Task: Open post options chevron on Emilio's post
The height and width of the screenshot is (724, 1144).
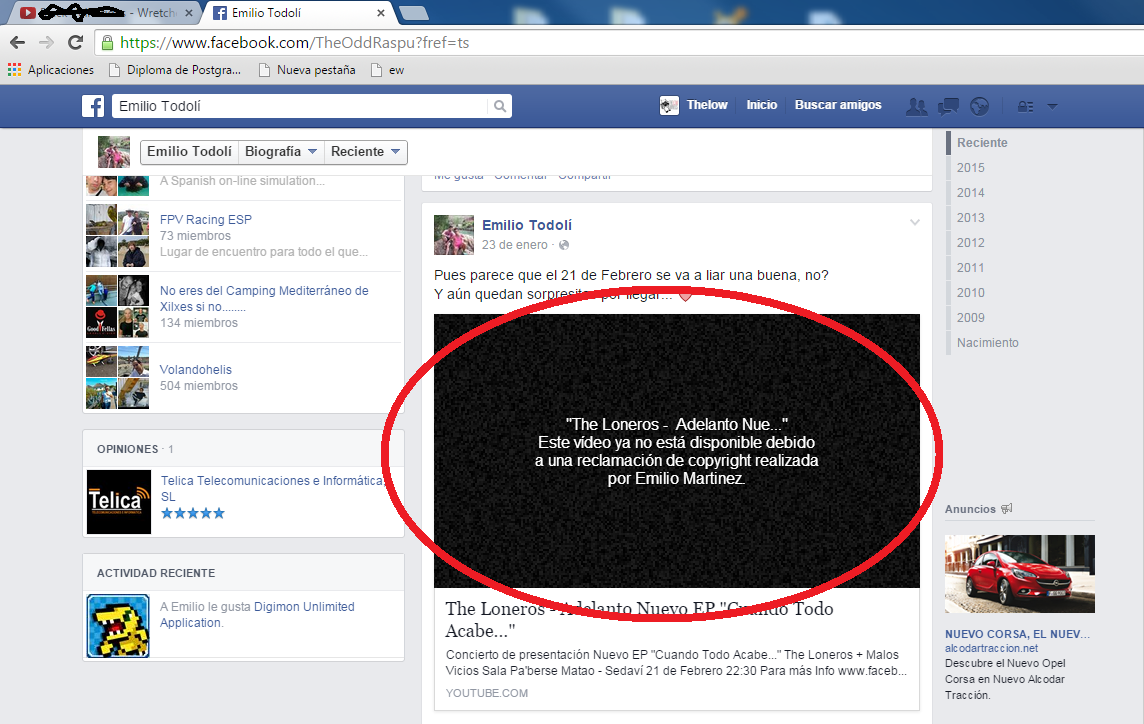Action: (915, 223)
